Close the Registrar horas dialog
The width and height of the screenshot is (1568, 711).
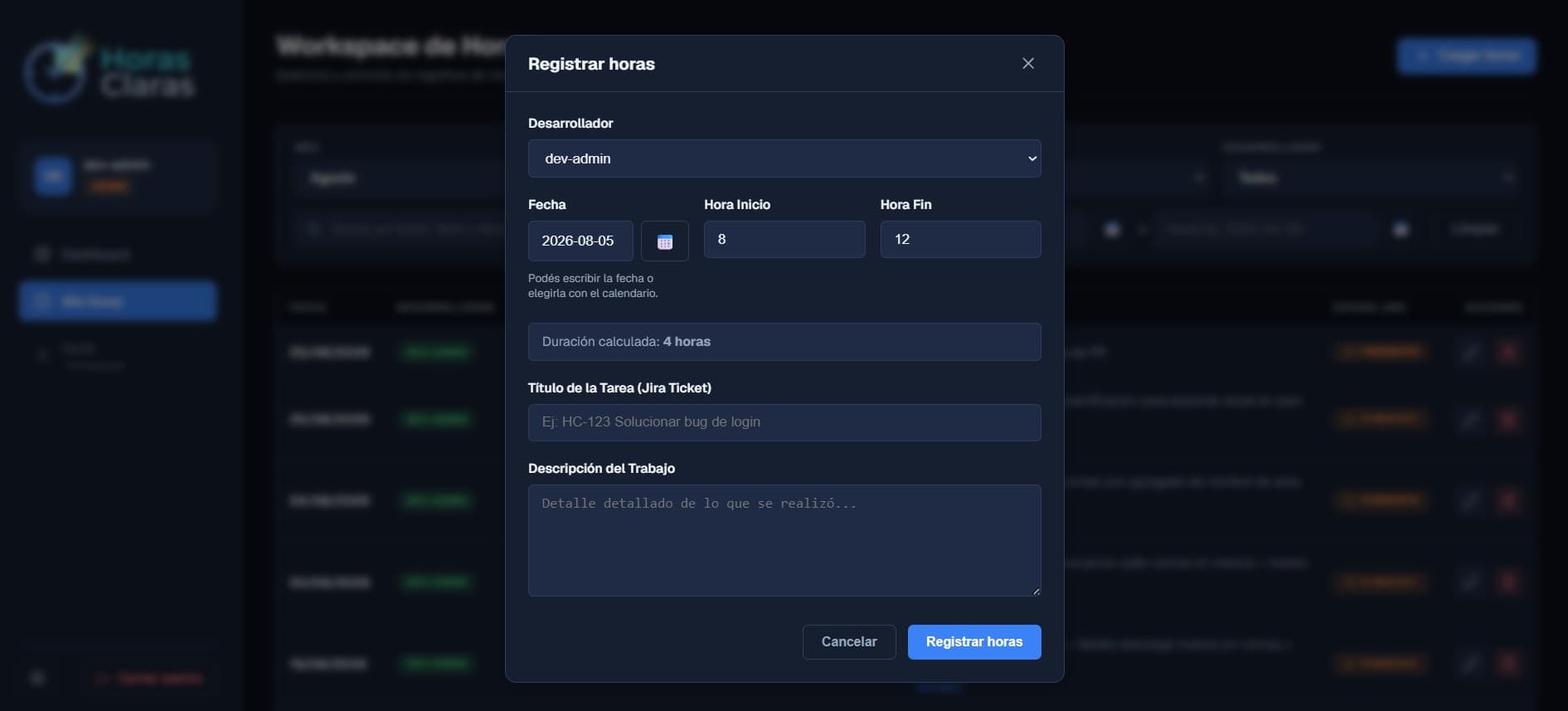(1028, 63)
